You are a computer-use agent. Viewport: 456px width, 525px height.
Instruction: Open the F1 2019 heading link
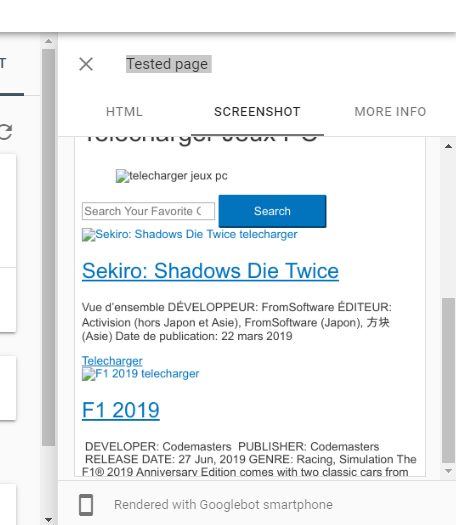click(121, 410)
